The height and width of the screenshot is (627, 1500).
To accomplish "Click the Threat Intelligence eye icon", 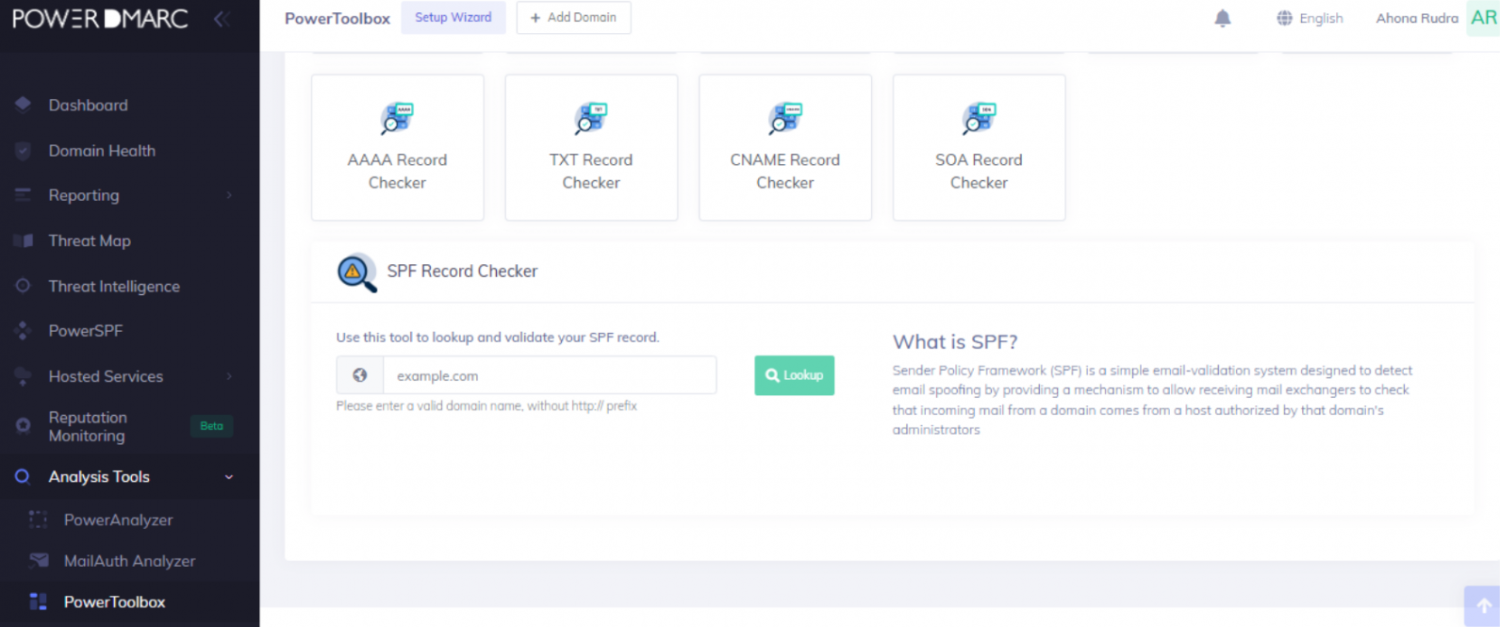I will pyautogui.click(x=23, y=285).
